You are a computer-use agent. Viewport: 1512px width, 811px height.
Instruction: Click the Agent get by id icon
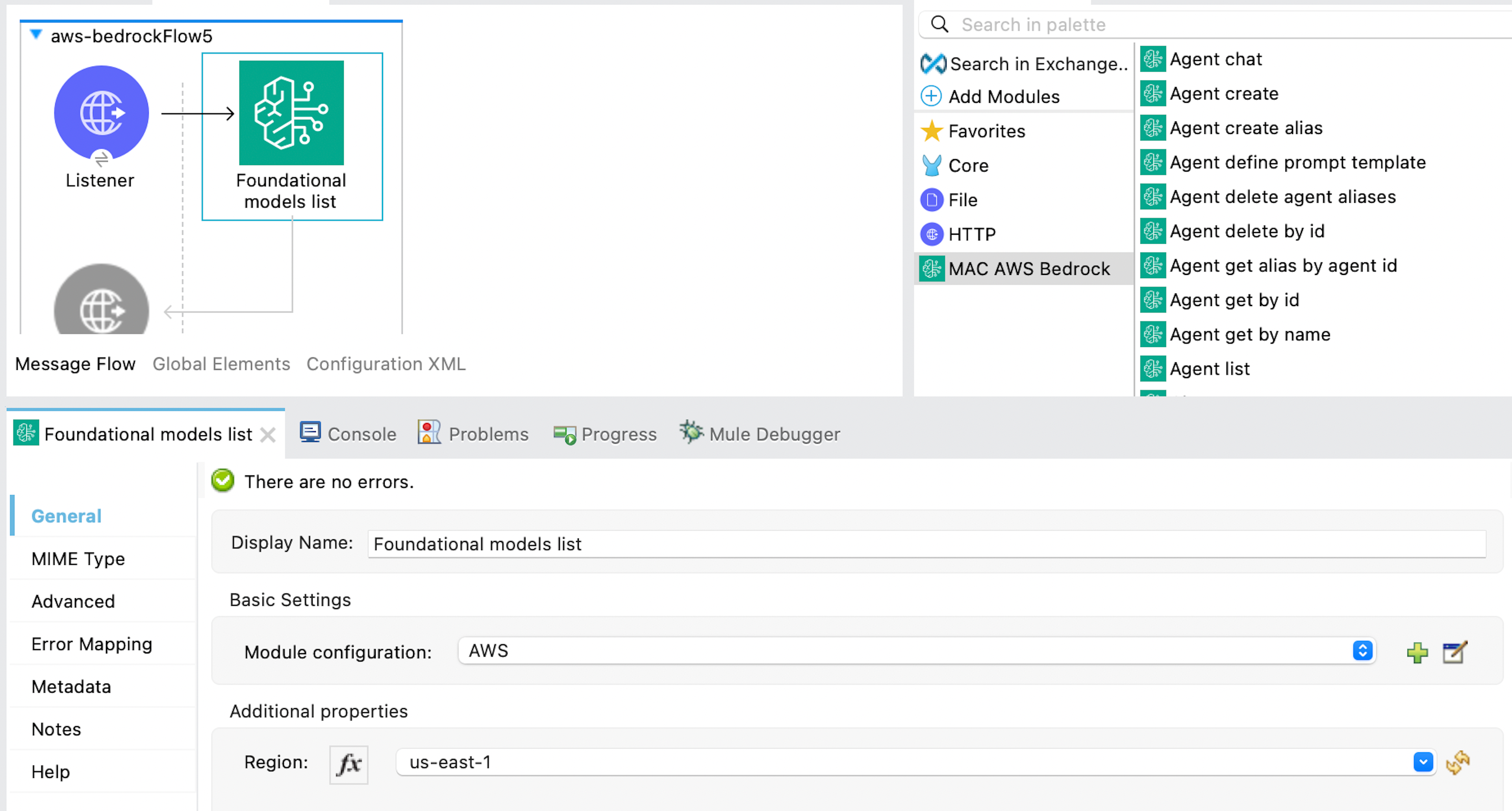coord(1153,299)
